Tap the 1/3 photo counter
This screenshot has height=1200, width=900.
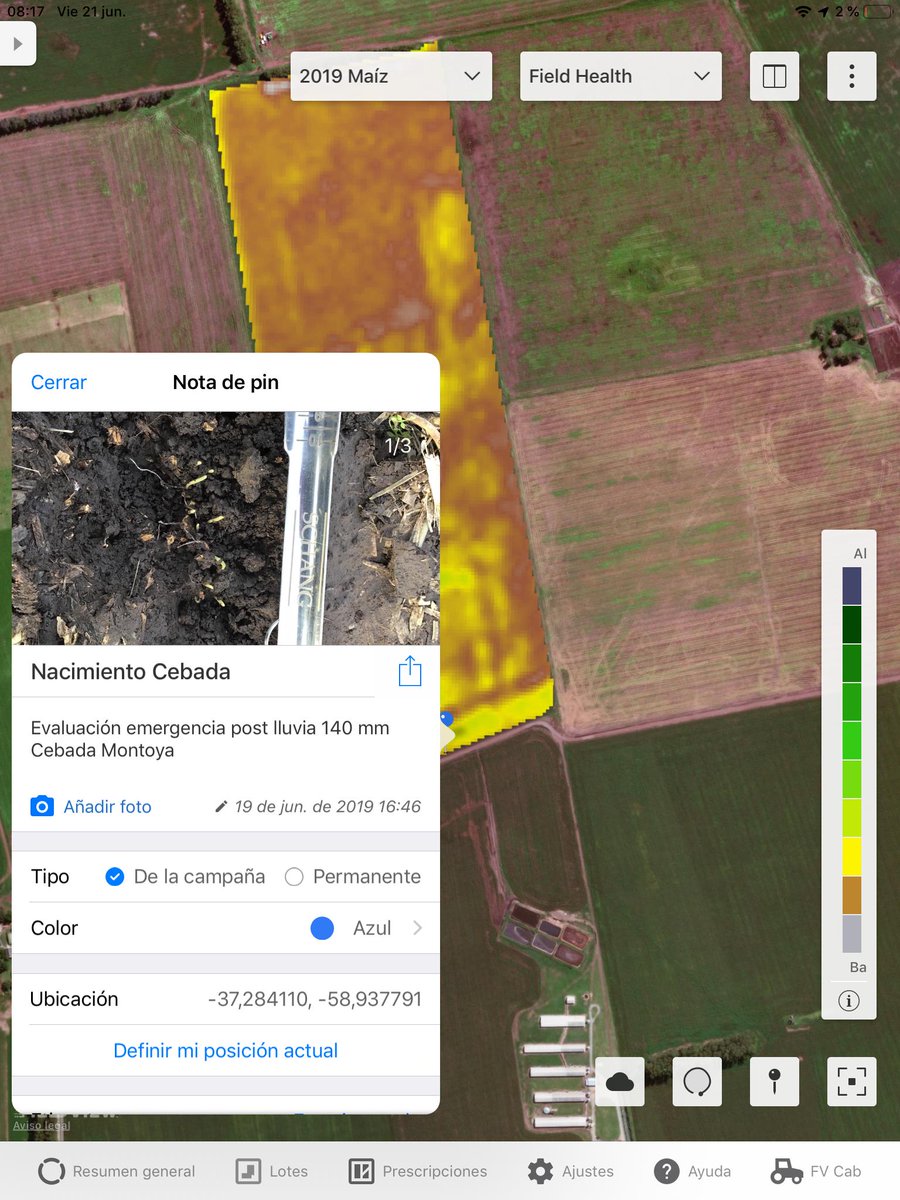pyautogui.click(x=398, y=446)
